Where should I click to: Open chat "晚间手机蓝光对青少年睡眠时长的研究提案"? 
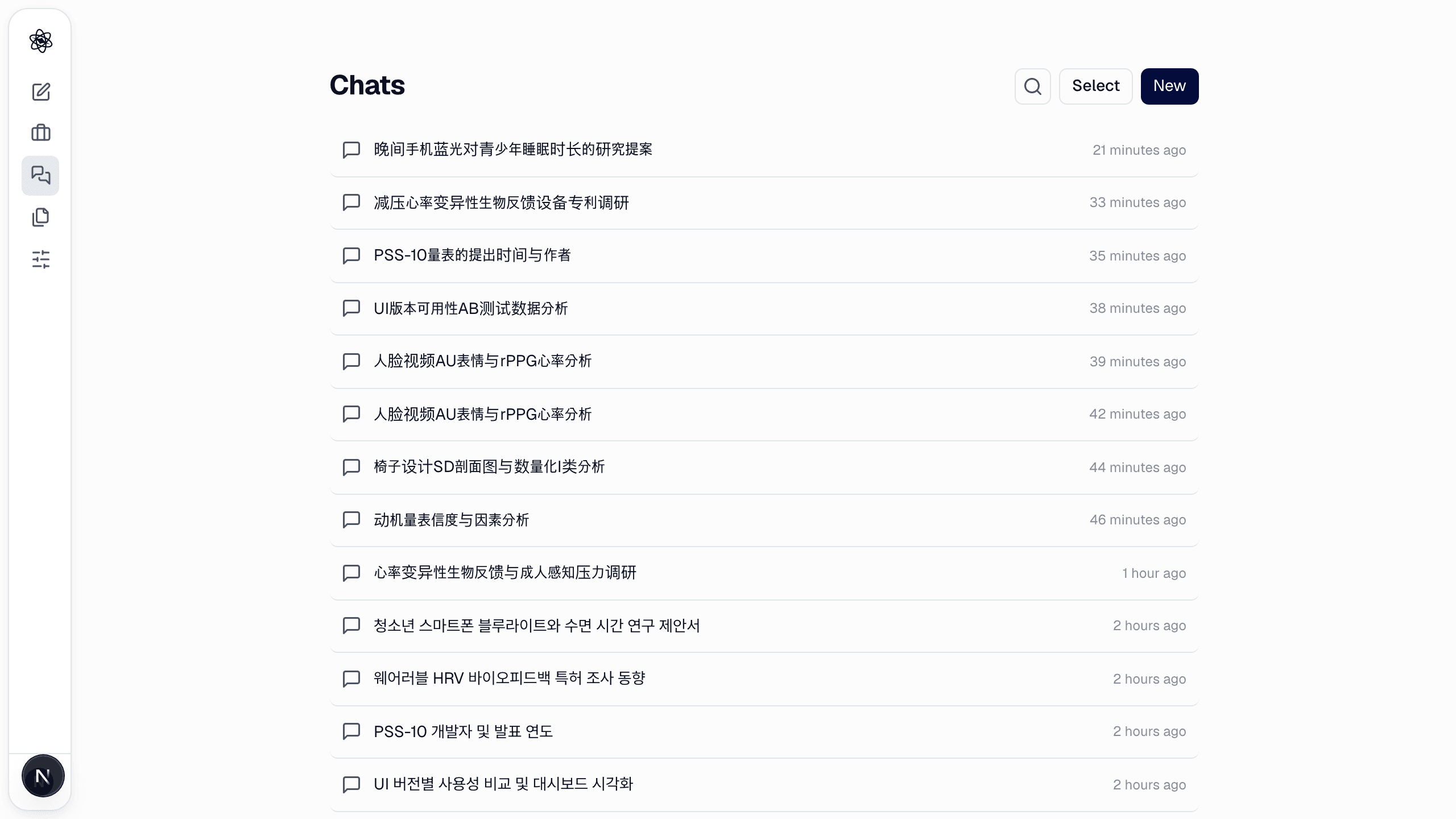(x=764, y=150)
